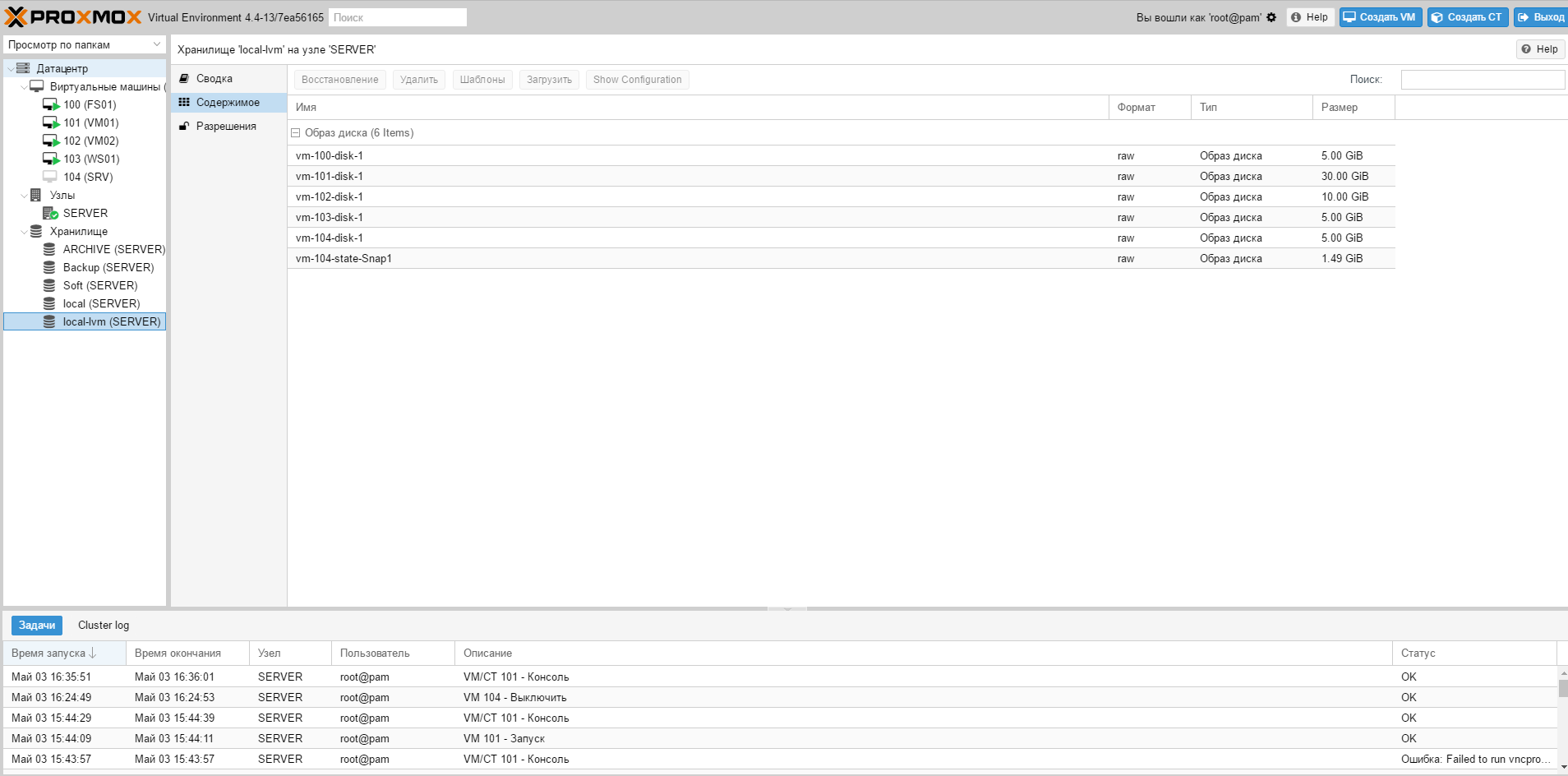The image size is (1568, 776).
Task: Open Help in the top header
Action: (1310, 17)
